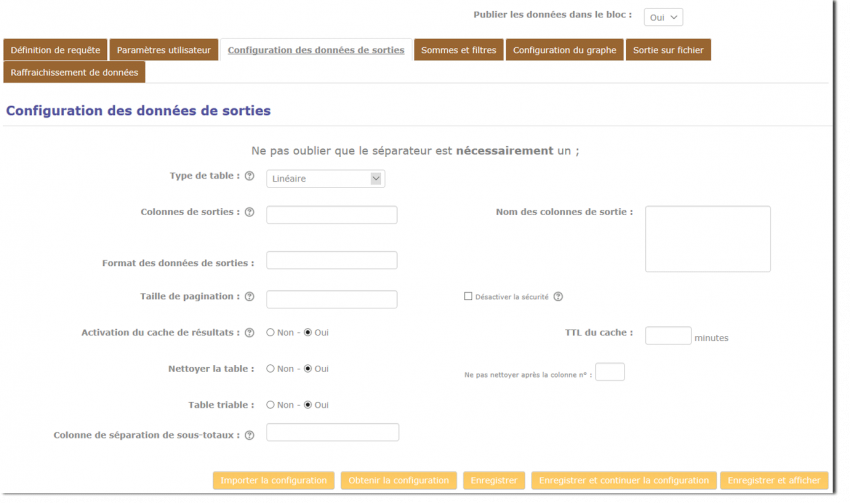Open the Publier les données dropdown
The width and height of the screenshot is (850, 503).
pos(664,17)
